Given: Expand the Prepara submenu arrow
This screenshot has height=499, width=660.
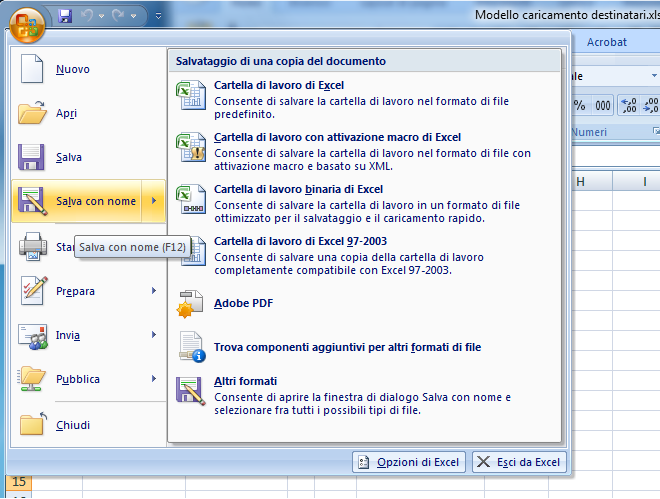Looking at the screenshot, I should point(154,291).
